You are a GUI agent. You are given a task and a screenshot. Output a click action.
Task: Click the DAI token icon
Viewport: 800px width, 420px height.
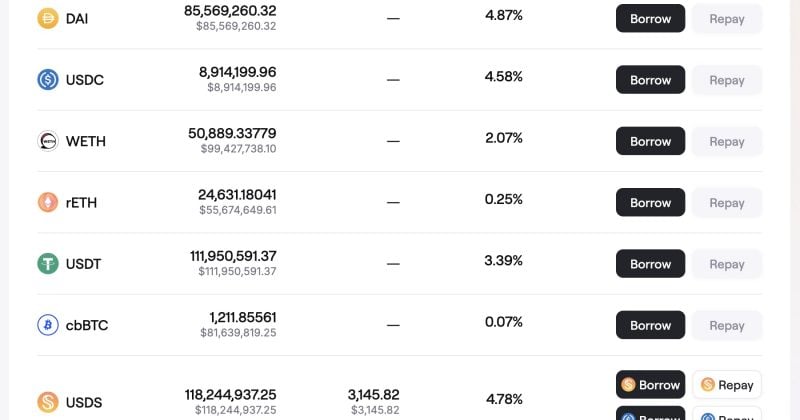click(x=48, y=19)
